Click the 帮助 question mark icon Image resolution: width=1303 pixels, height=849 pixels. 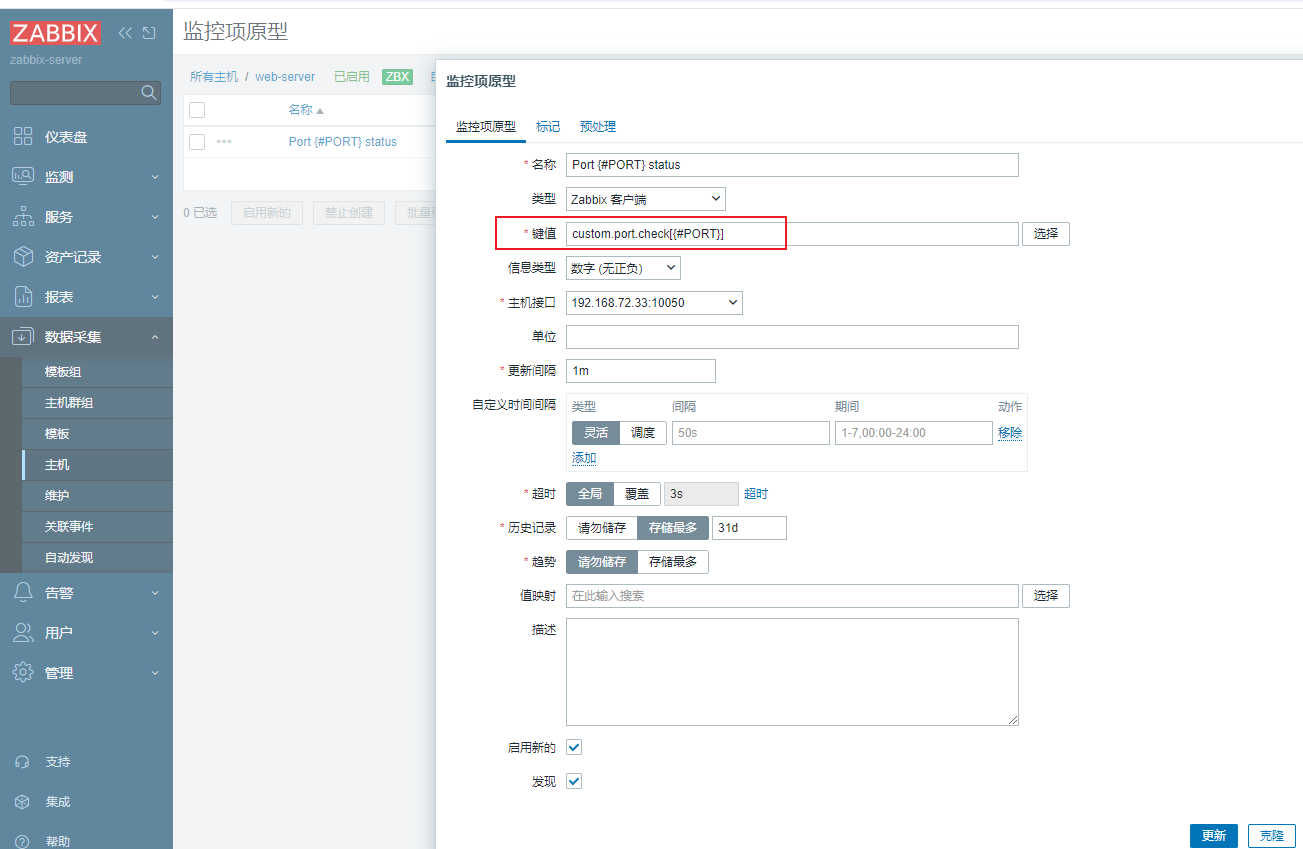coord(22,842)
